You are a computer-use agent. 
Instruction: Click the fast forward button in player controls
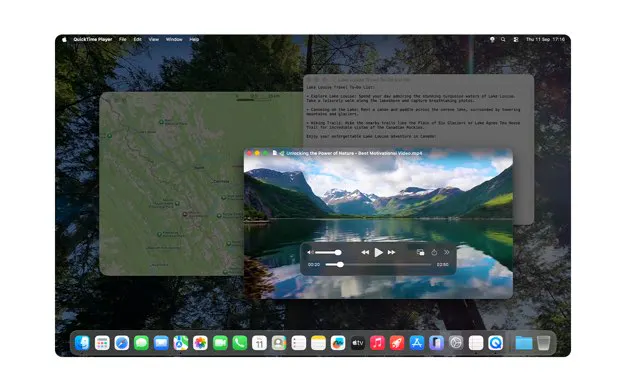pyautogui.click(x=392, y=252)
